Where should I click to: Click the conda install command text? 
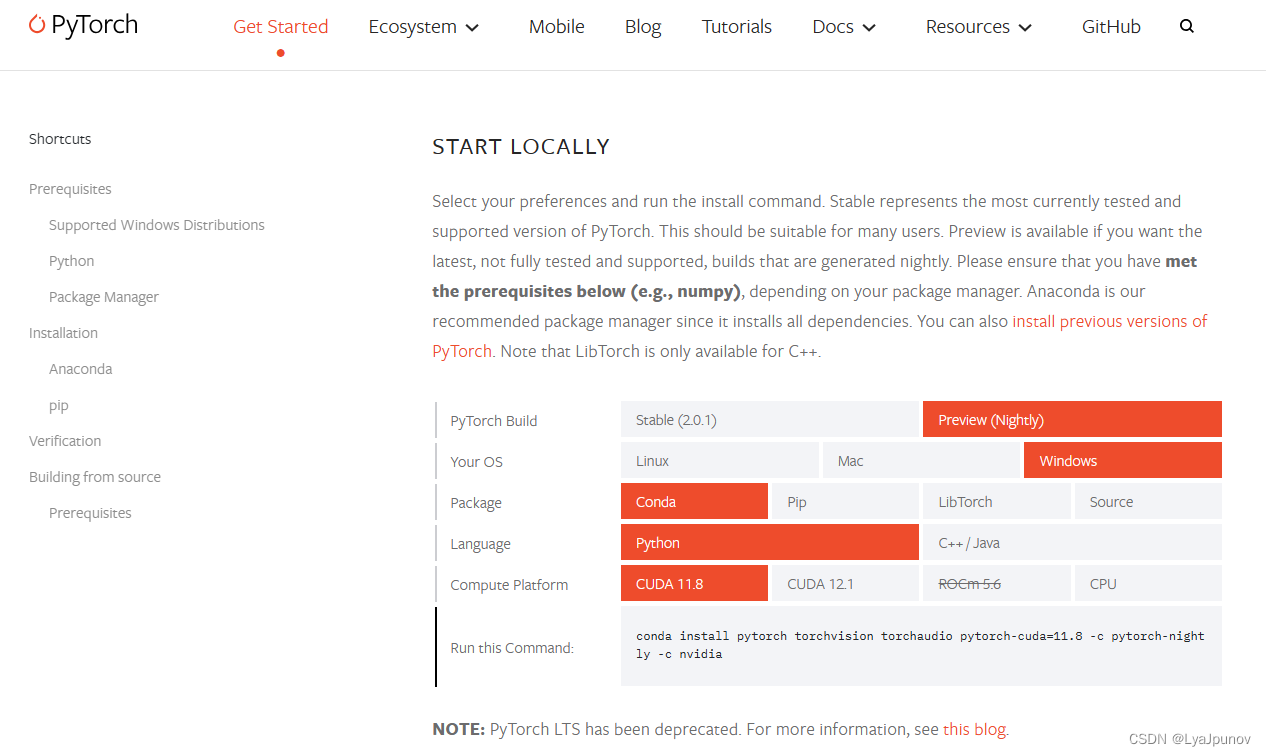920,645
